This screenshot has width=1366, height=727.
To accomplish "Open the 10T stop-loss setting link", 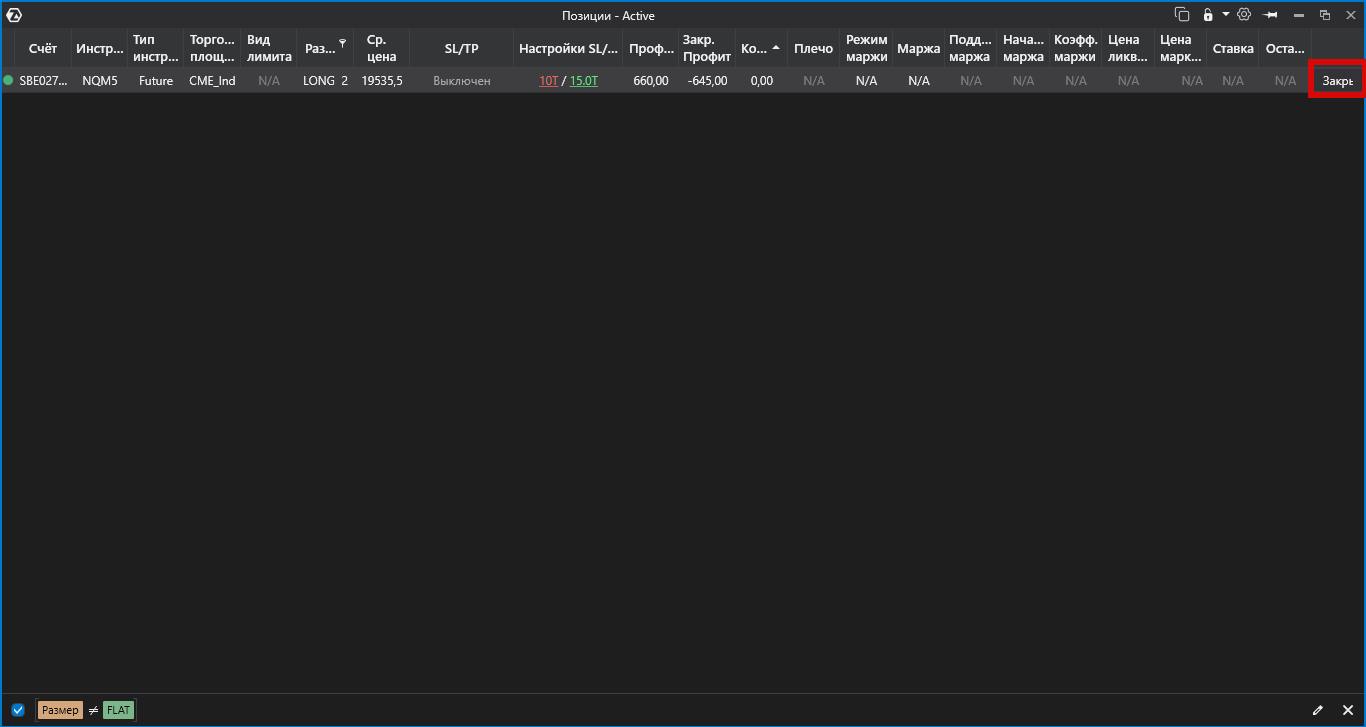I will click(x=548, y=81).
